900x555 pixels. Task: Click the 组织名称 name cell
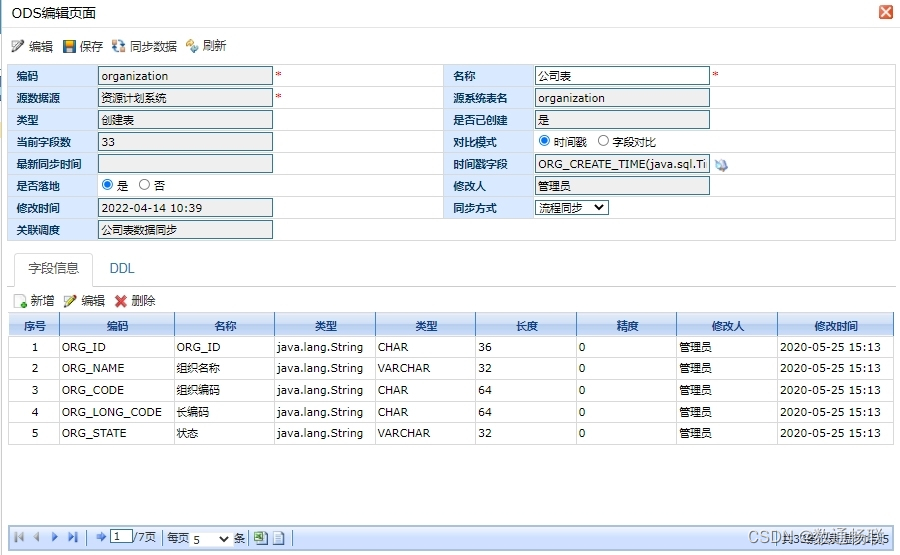click(224, 368)
